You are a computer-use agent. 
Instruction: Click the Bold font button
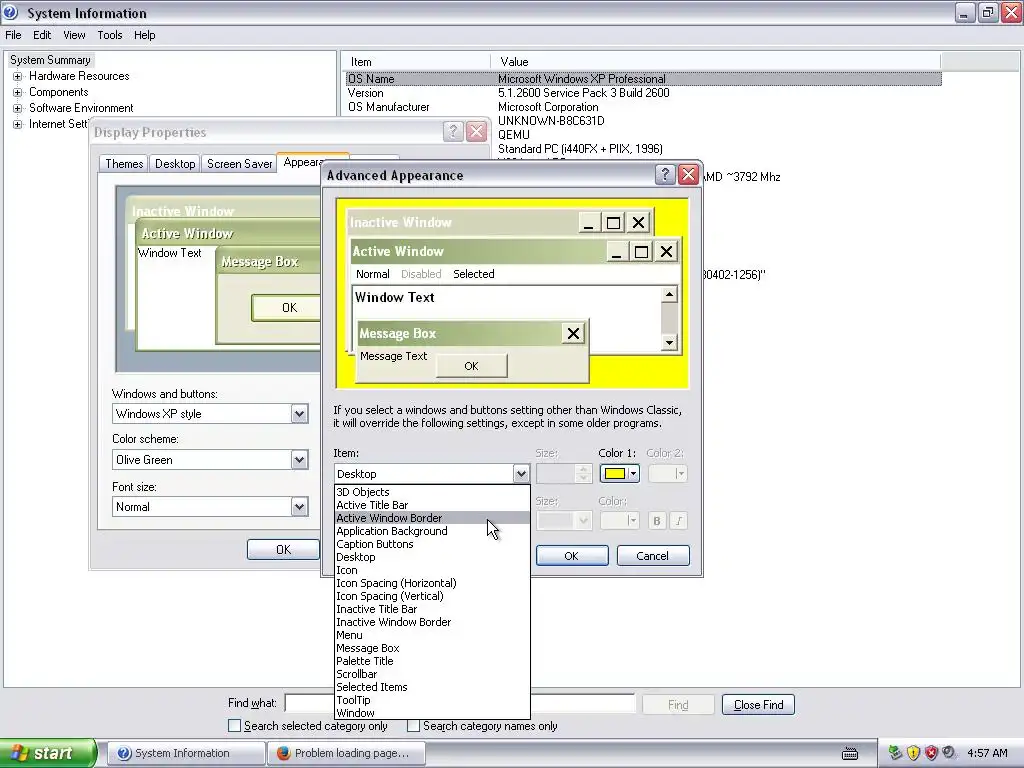656,520
